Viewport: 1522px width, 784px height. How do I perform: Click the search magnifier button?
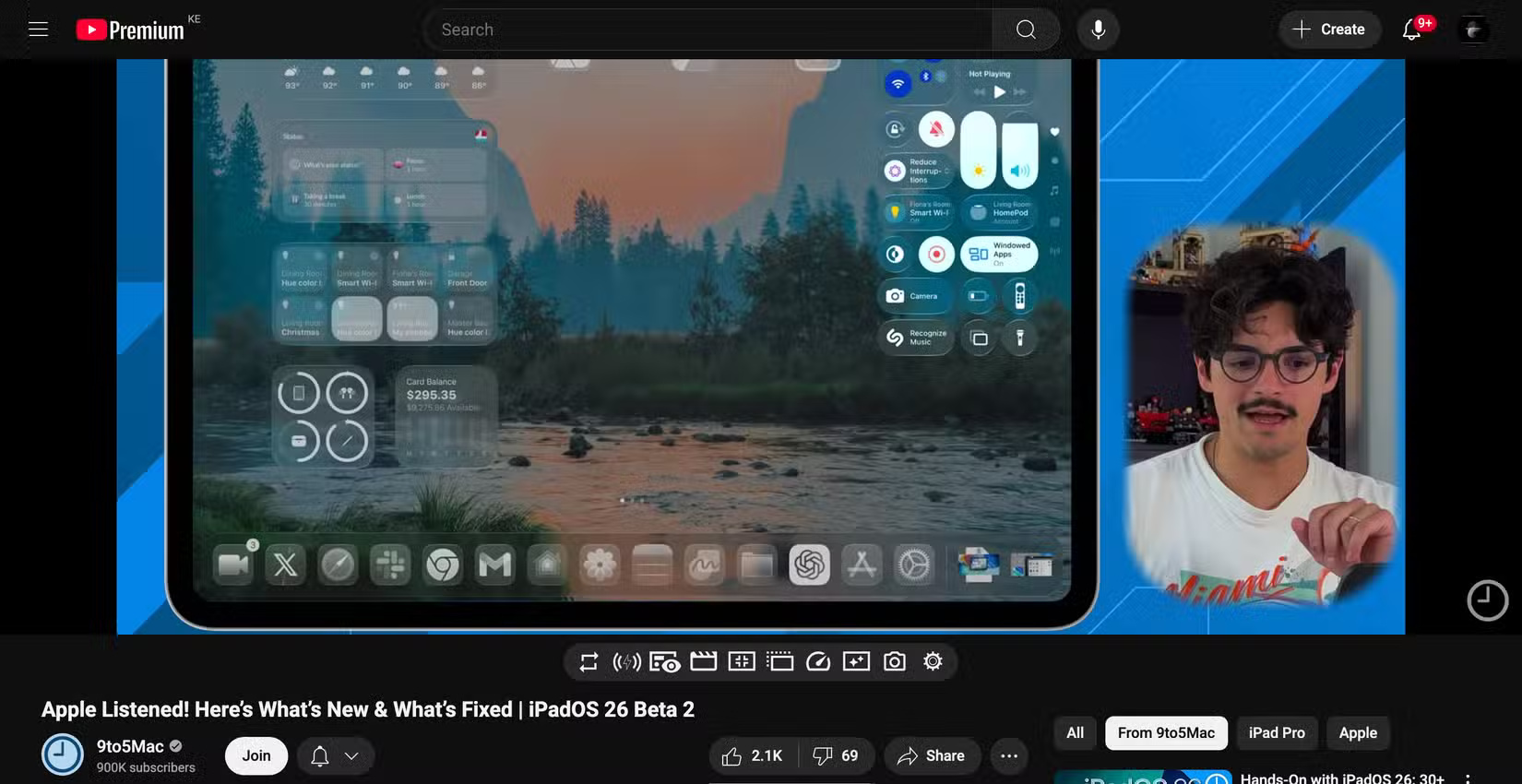pos(1026,30)
